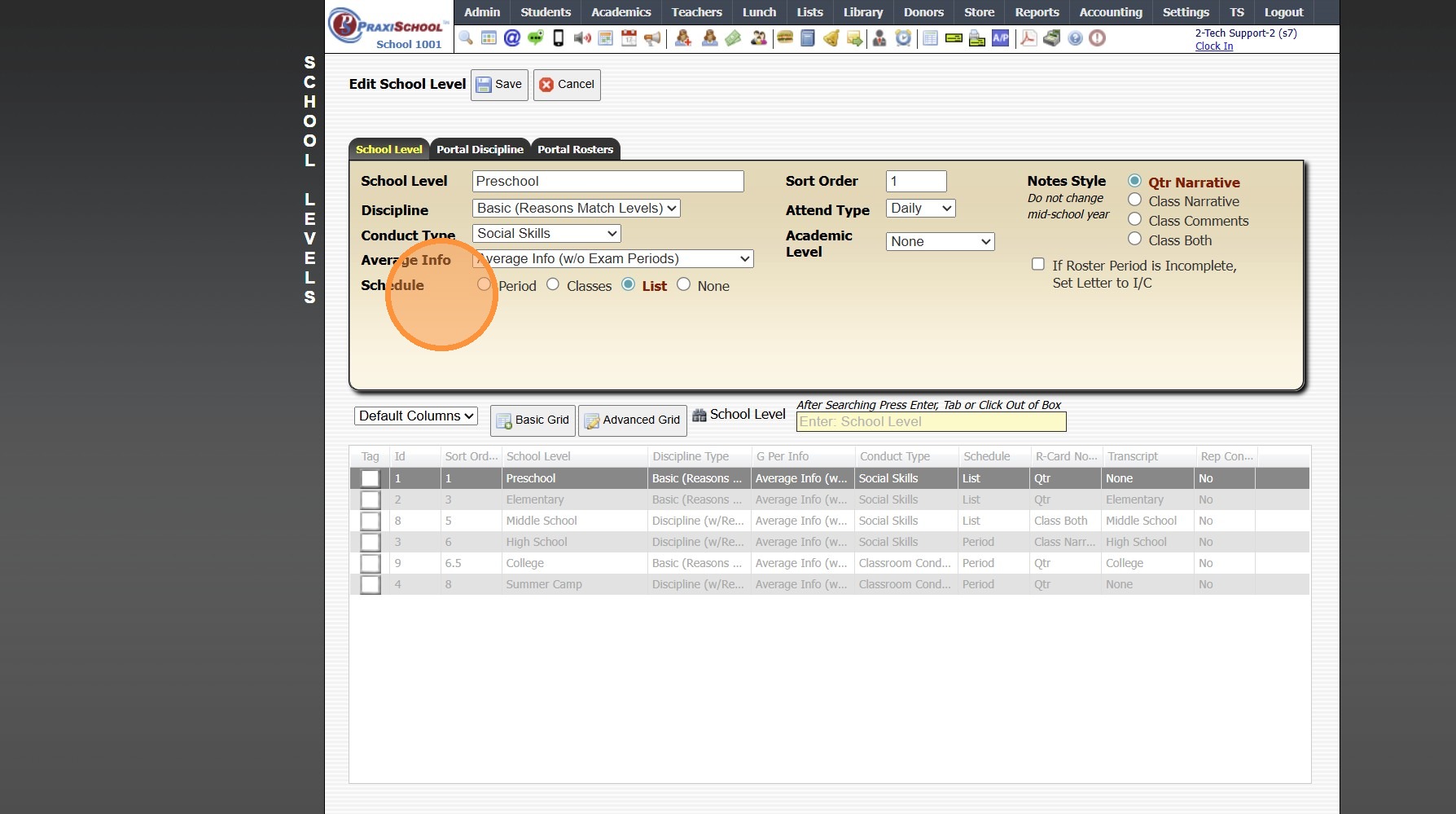Switch to the Portal Discipline tab
The width and height of the screenshot is (1456, 814).
480,150
